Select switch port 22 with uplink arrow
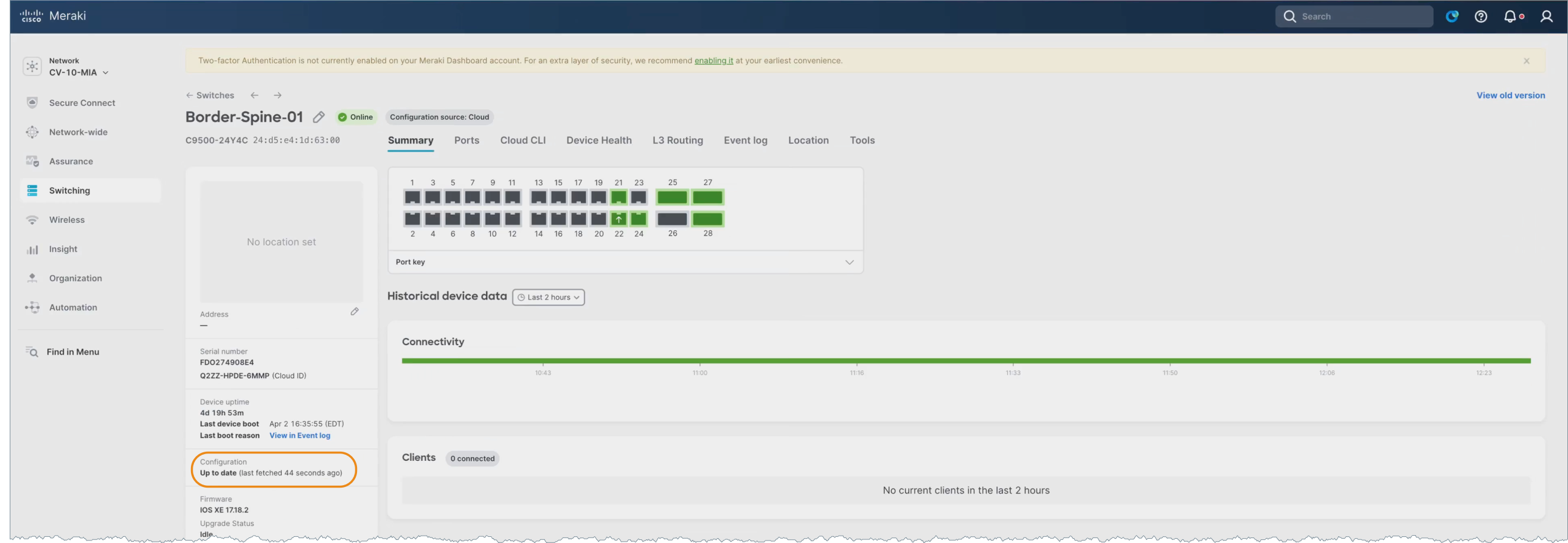 pyautogui.click(x=619, y=219)
